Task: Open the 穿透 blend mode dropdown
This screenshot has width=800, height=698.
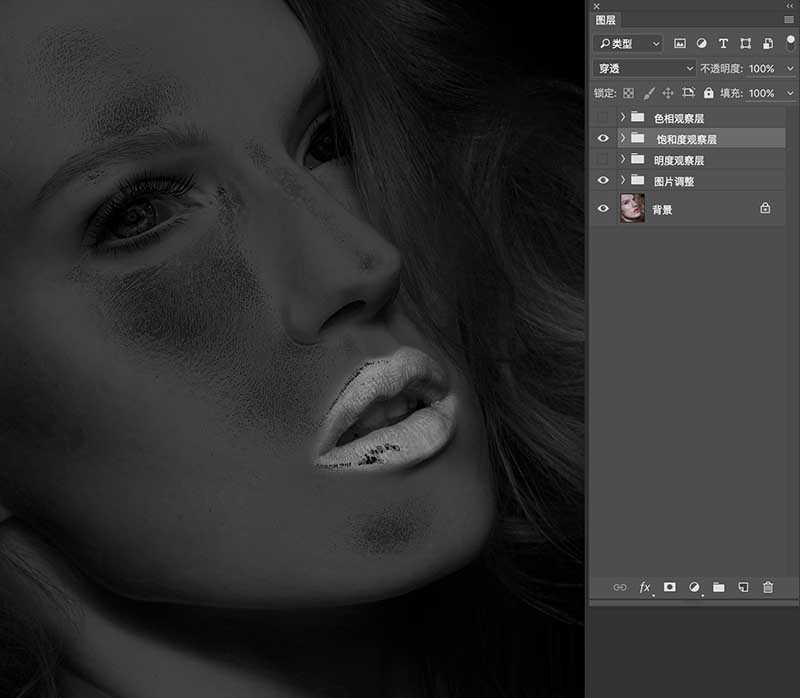Action: tap(644, 68)
